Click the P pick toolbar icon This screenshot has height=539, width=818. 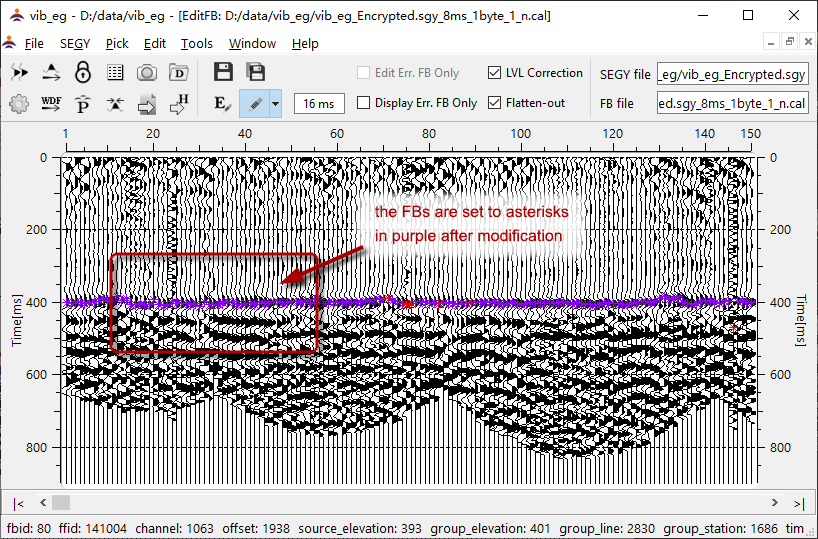coord(83,104)
